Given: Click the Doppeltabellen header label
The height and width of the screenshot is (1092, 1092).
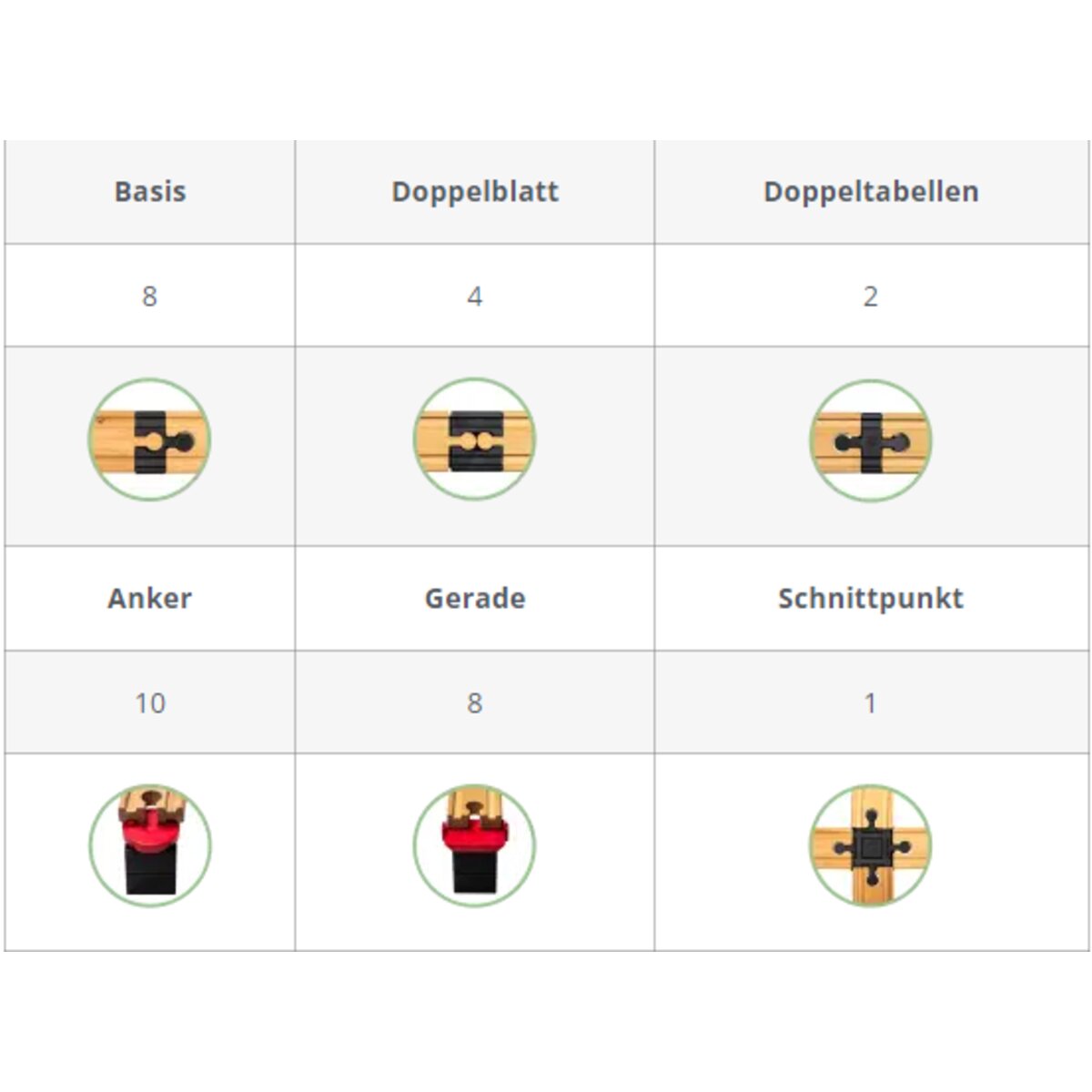Looking at the screenshot, I should [x=871, y=192].
